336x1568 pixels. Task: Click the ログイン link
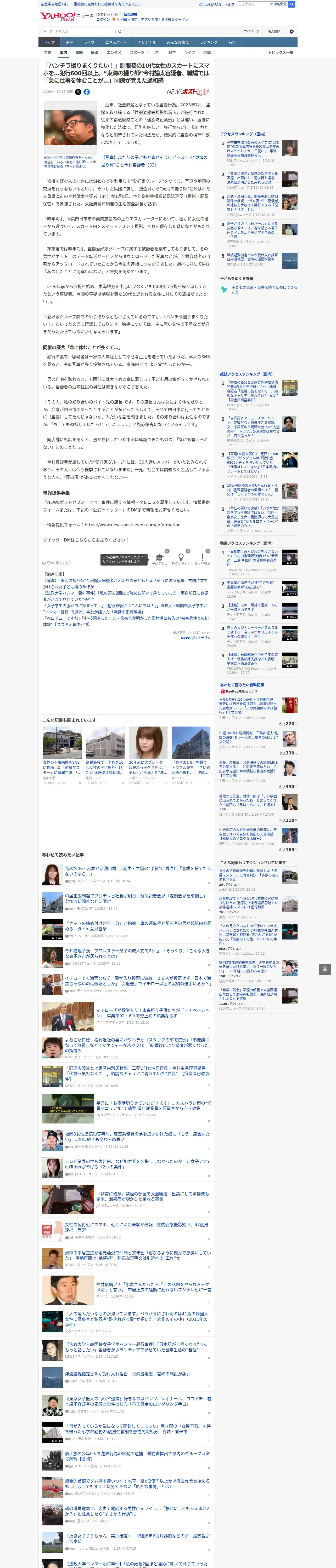(103, 20)
